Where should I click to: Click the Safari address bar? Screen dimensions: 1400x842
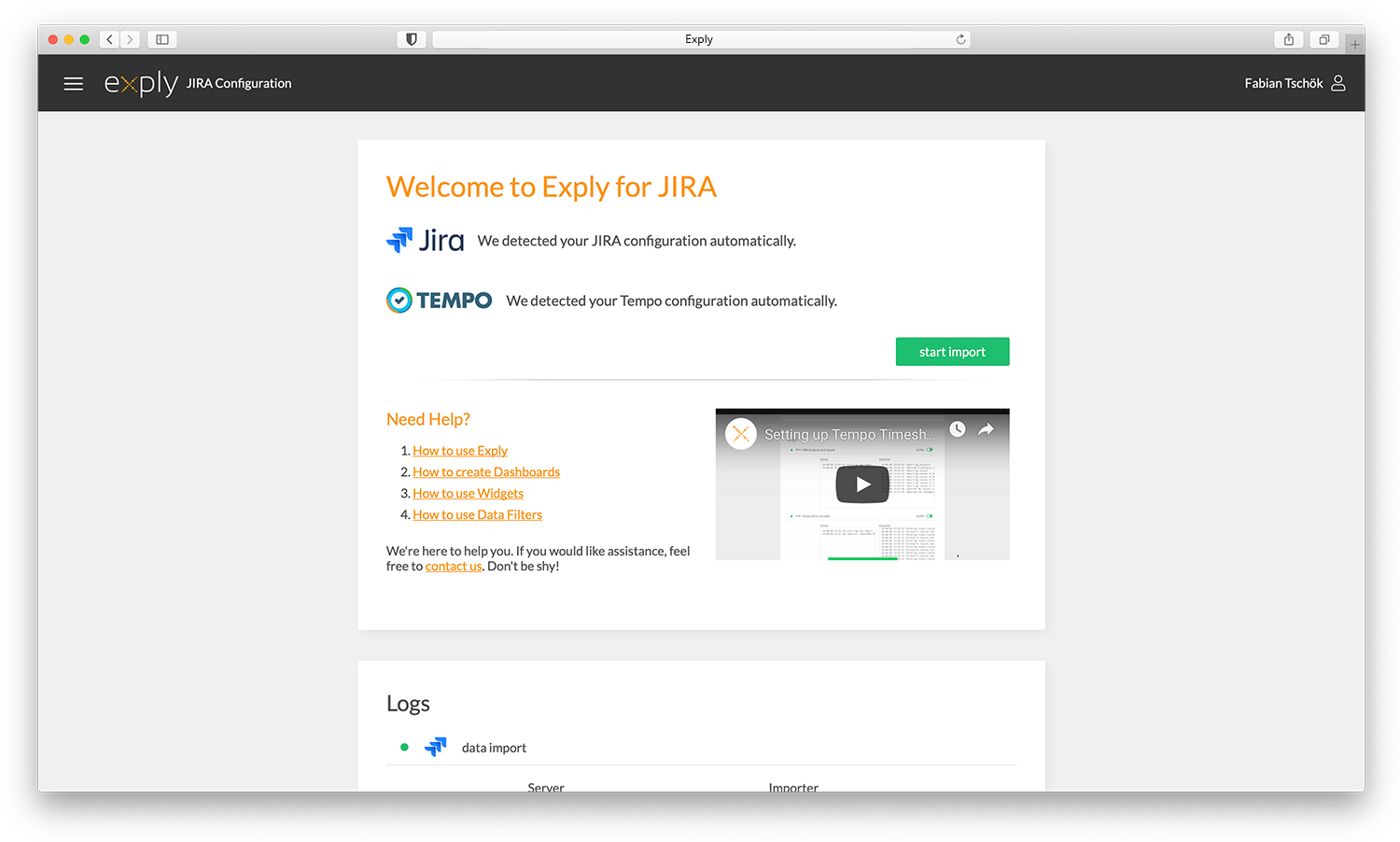click(701, 39)
